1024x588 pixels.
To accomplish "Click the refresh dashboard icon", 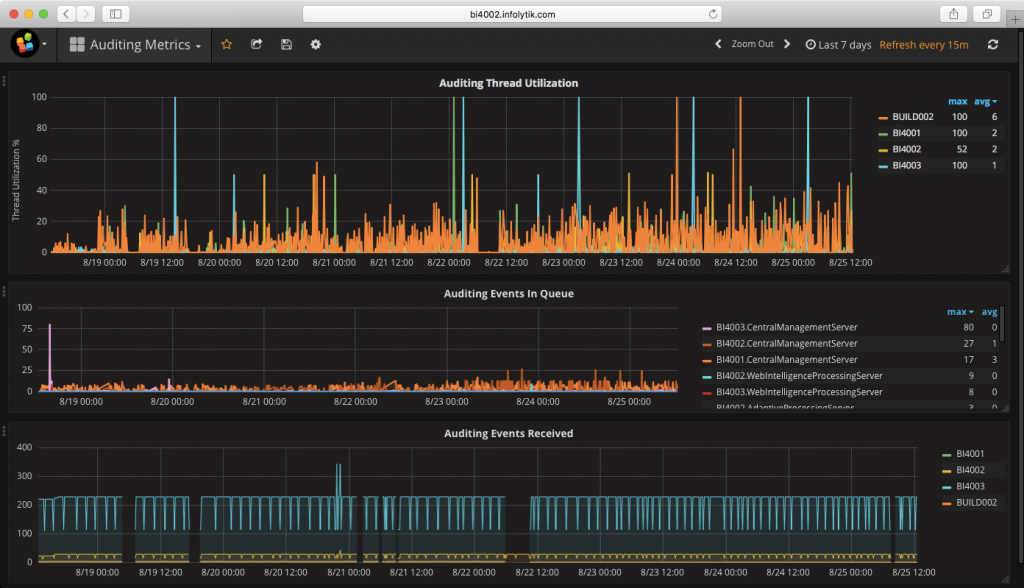I will click(992, 45).
